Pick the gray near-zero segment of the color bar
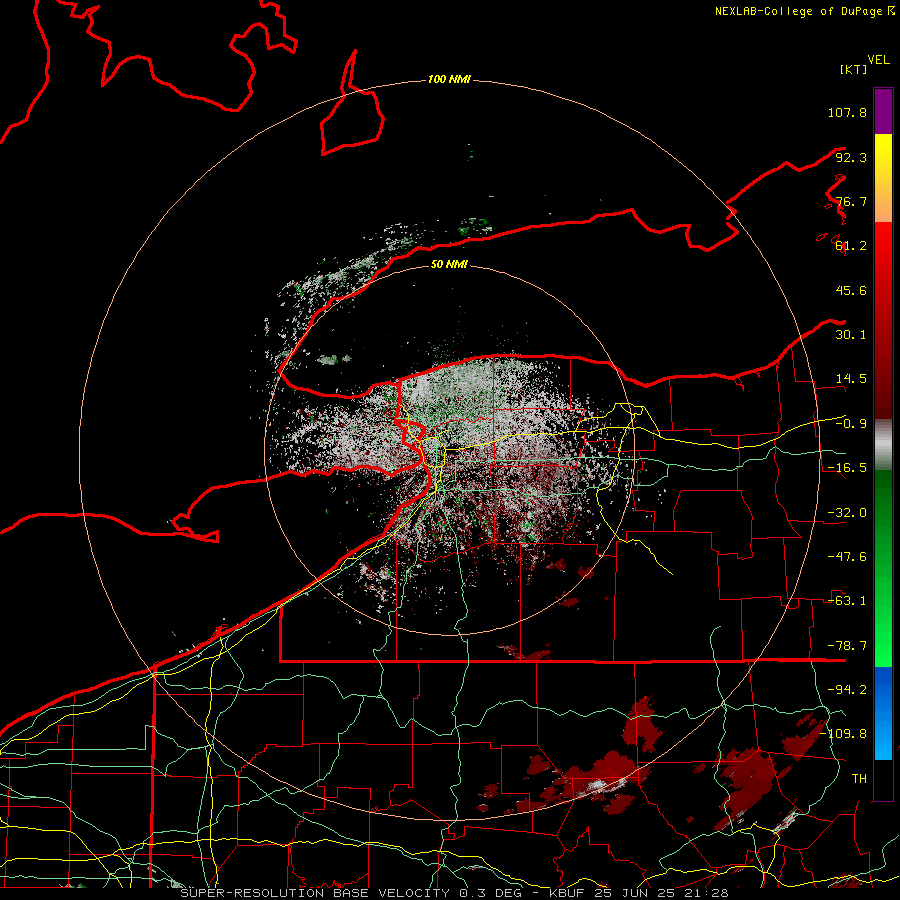The height and width of the screenshot is (900, 900). pos(883,445)
